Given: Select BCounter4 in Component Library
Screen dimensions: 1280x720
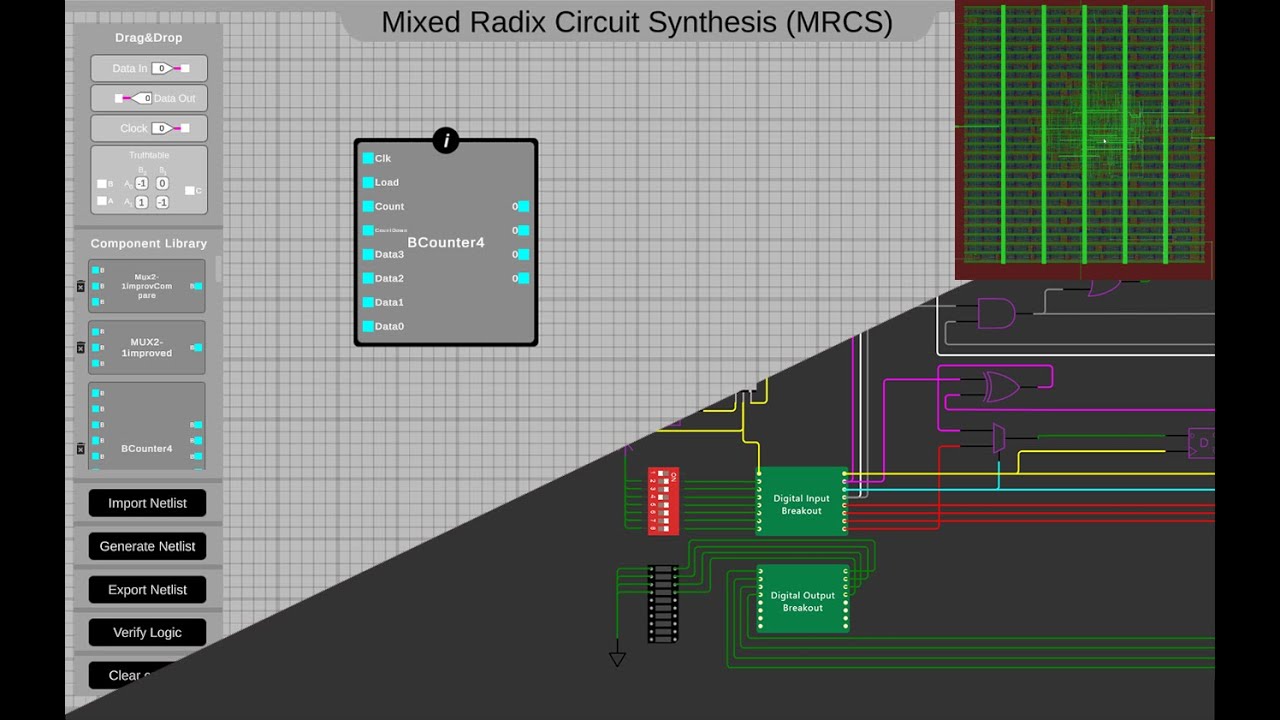Looking at the screenshot, I should click(147, 427).
